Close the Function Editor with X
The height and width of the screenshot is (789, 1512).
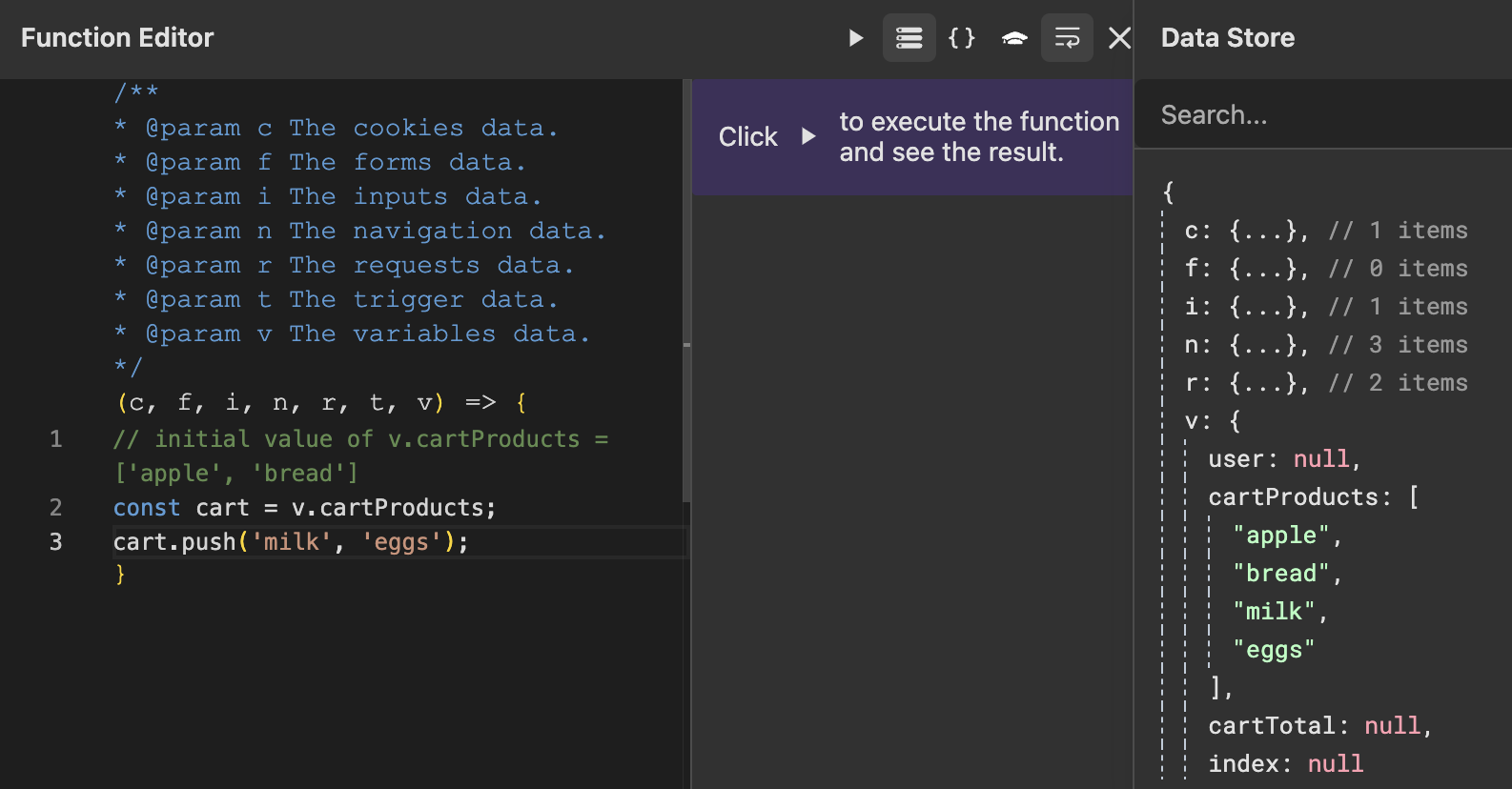click(1119, 38)
